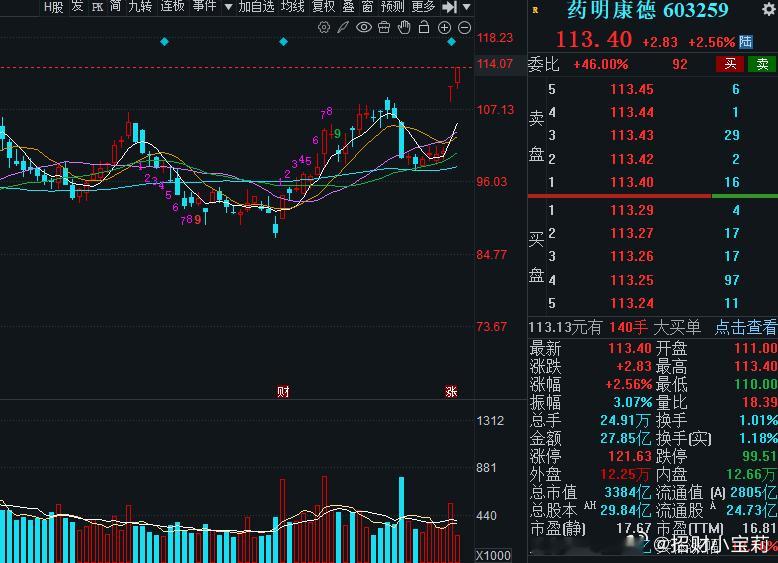Select the sell level 2 price 113.42
The width and height of the screenshot is (778, 563).
point(632,159)
